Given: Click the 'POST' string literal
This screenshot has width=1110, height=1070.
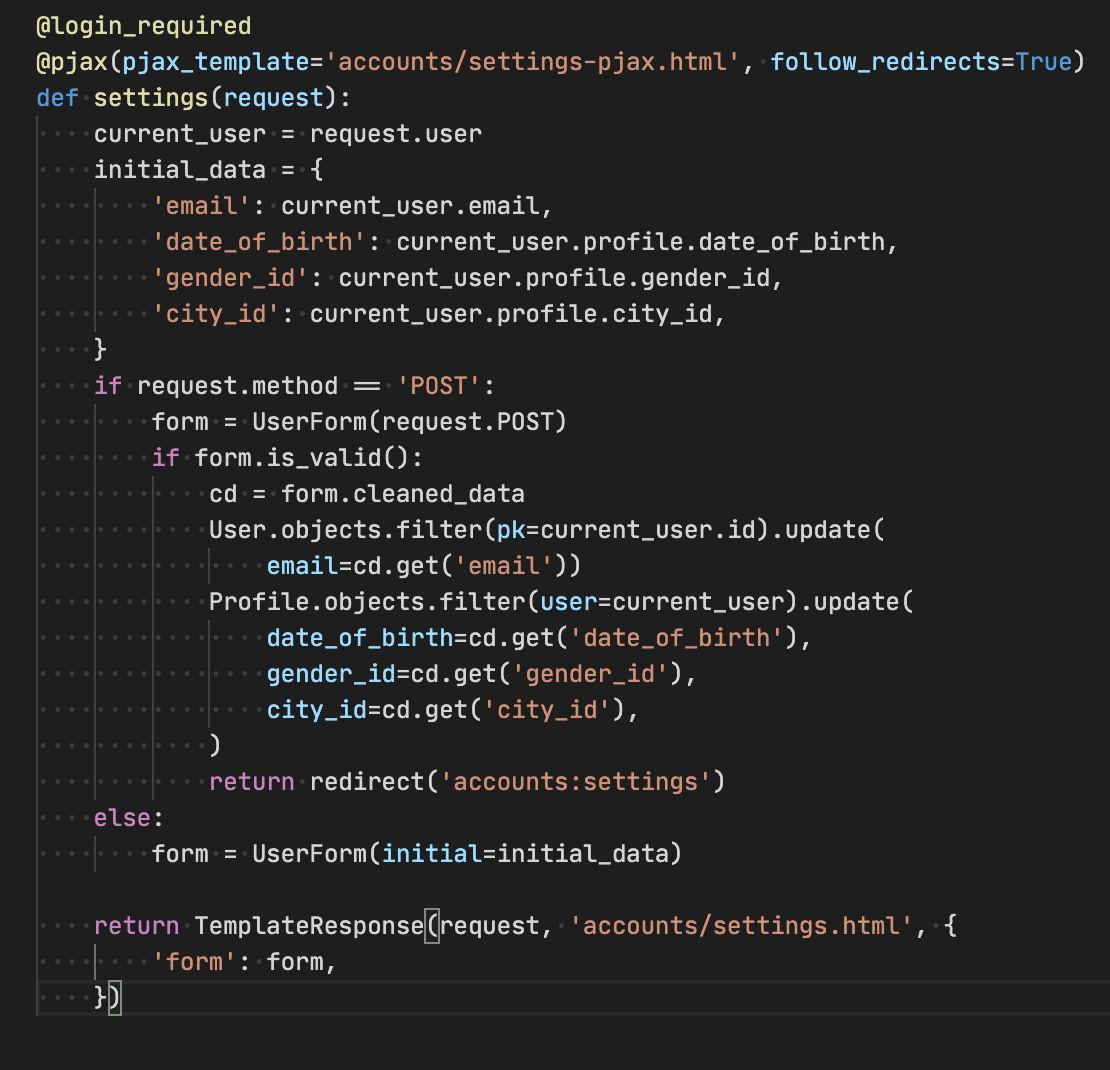Looking at the screenshot, I should 439,386.
